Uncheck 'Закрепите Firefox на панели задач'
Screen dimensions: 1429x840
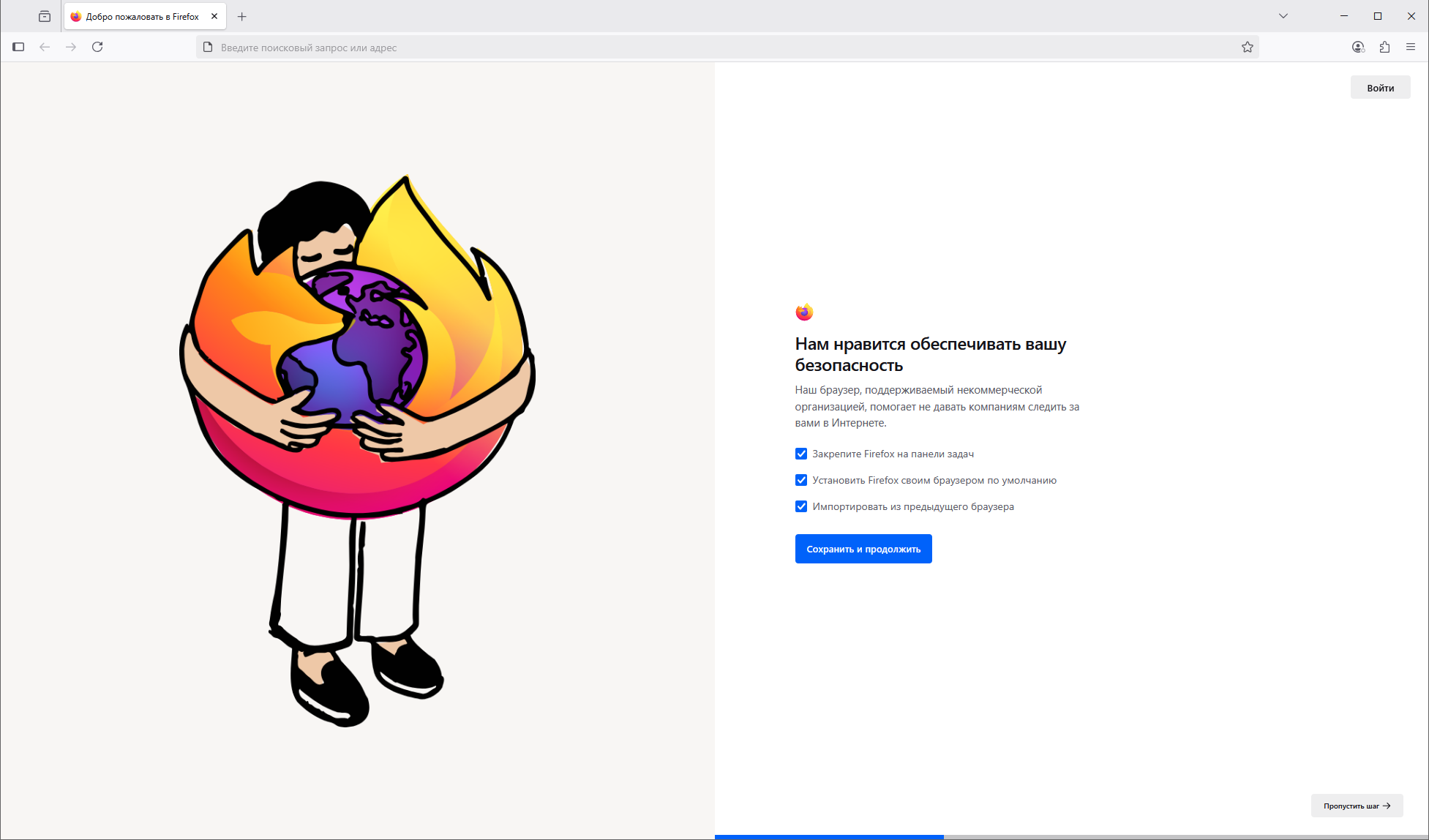(x=801, y=454)
